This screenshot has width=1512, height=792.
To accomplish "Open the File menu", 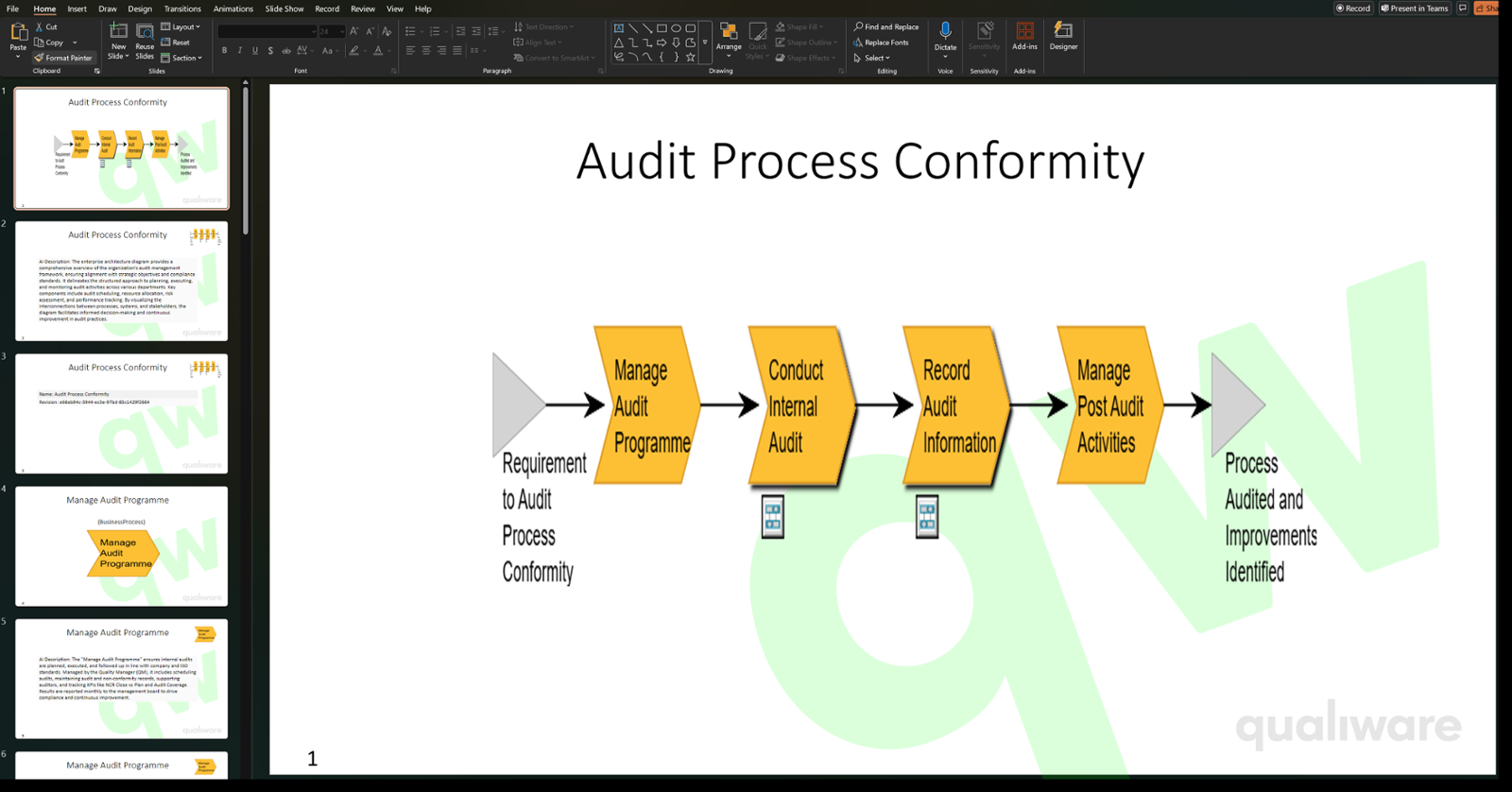I will pos(12,9).
